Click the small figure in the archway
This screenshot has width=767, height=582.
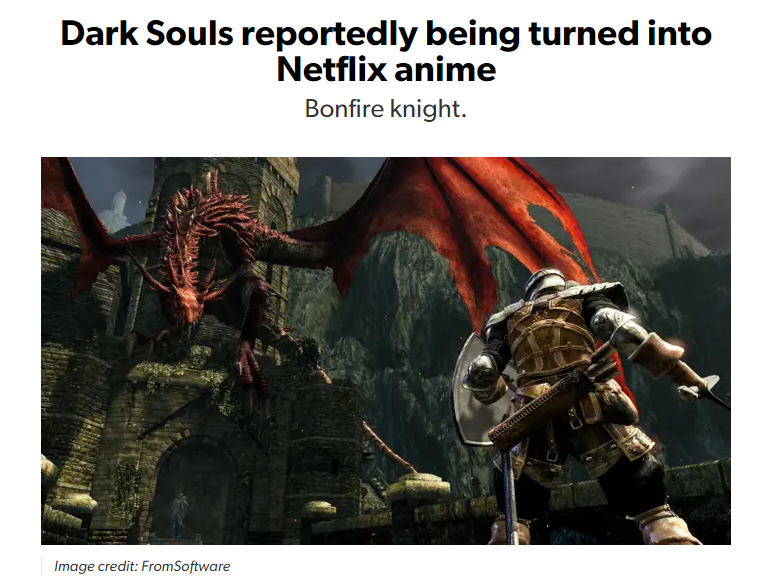pos(180,511)
